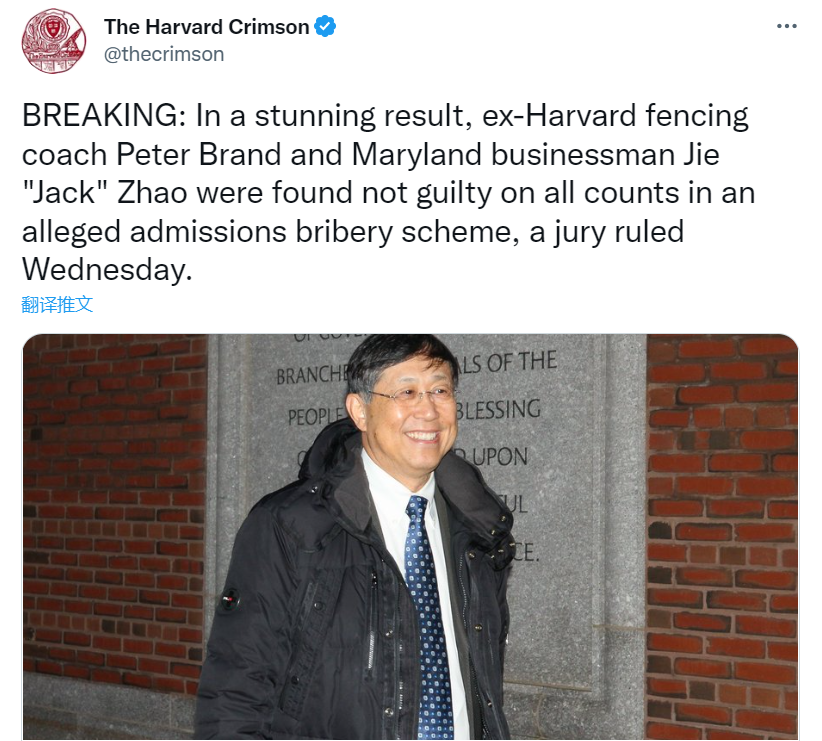Click "Jack" Zhao in the tweet text
The width and height of the screenshot is (822, 741).
(x=105, y=192)
